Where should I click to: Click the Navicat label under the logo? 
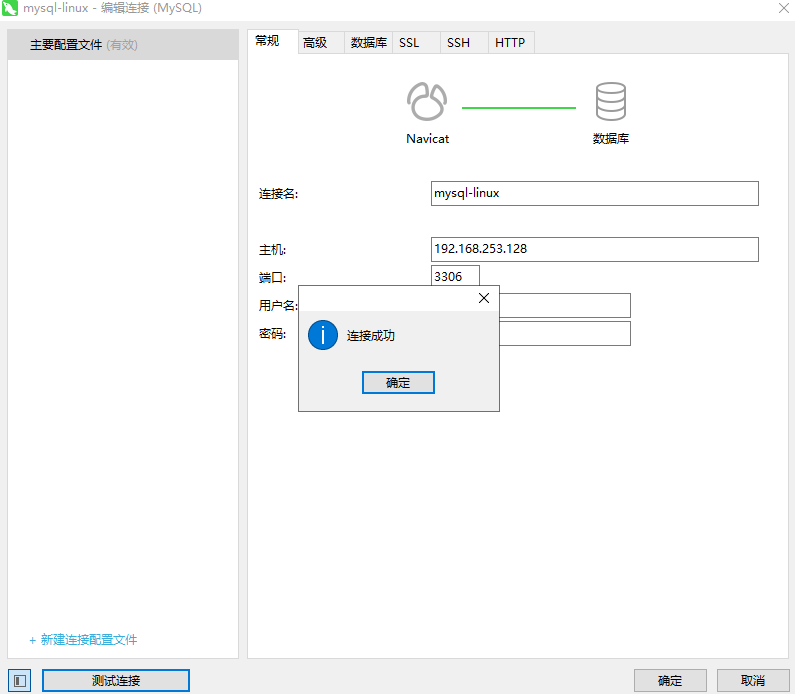[x=427, y=139]
